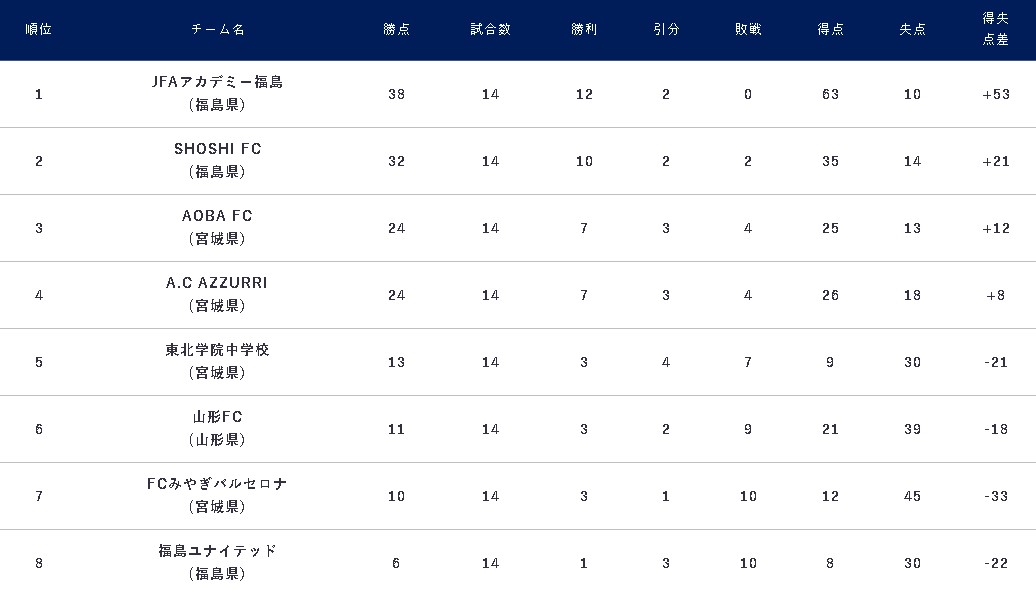
Task: Click the -33 goal difference cell
Action: click(996, 496)
